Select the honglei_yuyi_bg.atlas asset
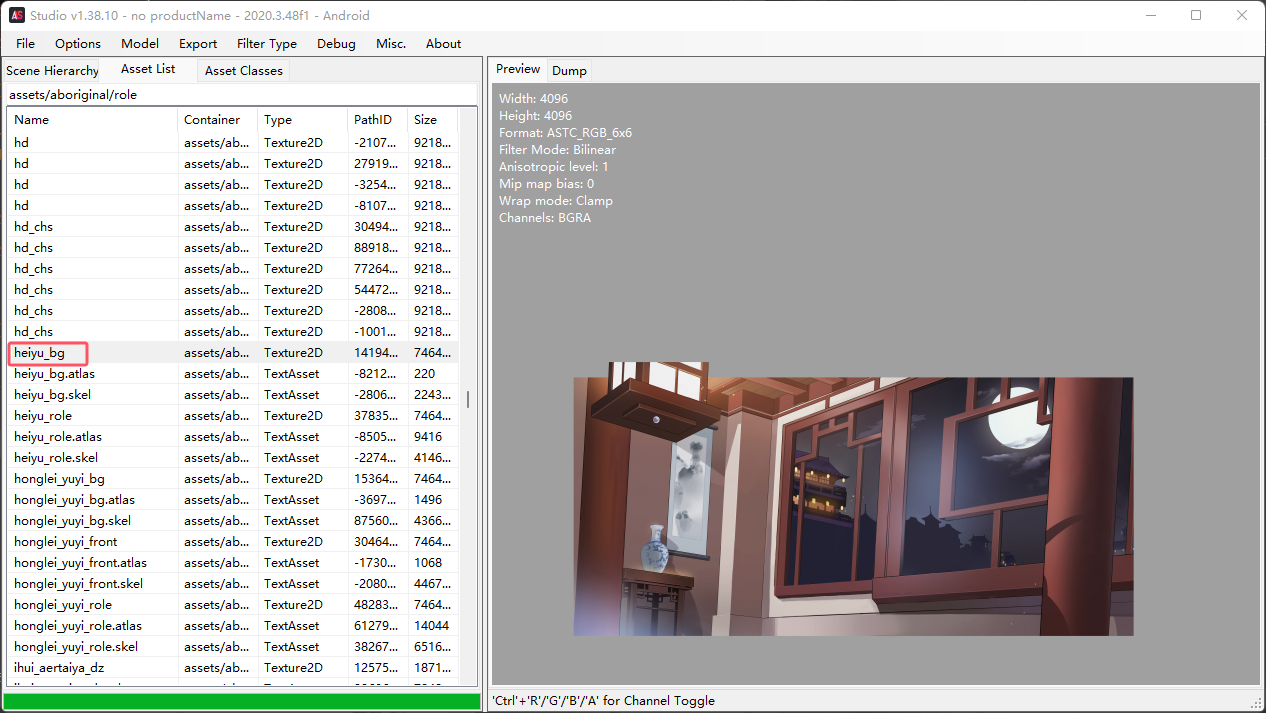This screenshot has height=713, width=1266. pyautogui.click(x=233, y=500)
